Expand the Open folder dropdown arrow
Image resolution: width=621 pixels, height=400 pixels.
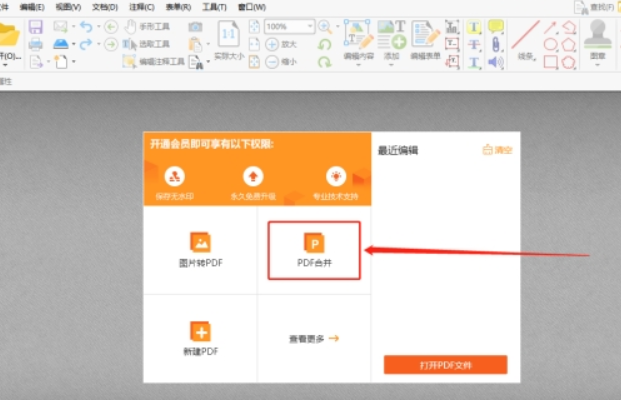click(x=5, y=65)
